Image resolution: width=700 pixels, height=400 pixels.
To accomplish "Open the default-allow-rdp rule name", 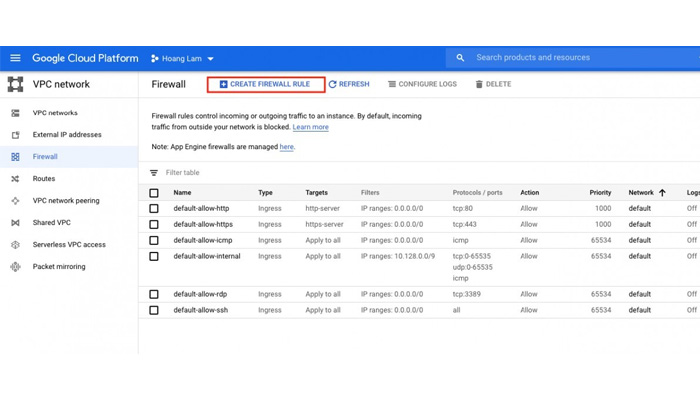I will click(x=200, y=294).
